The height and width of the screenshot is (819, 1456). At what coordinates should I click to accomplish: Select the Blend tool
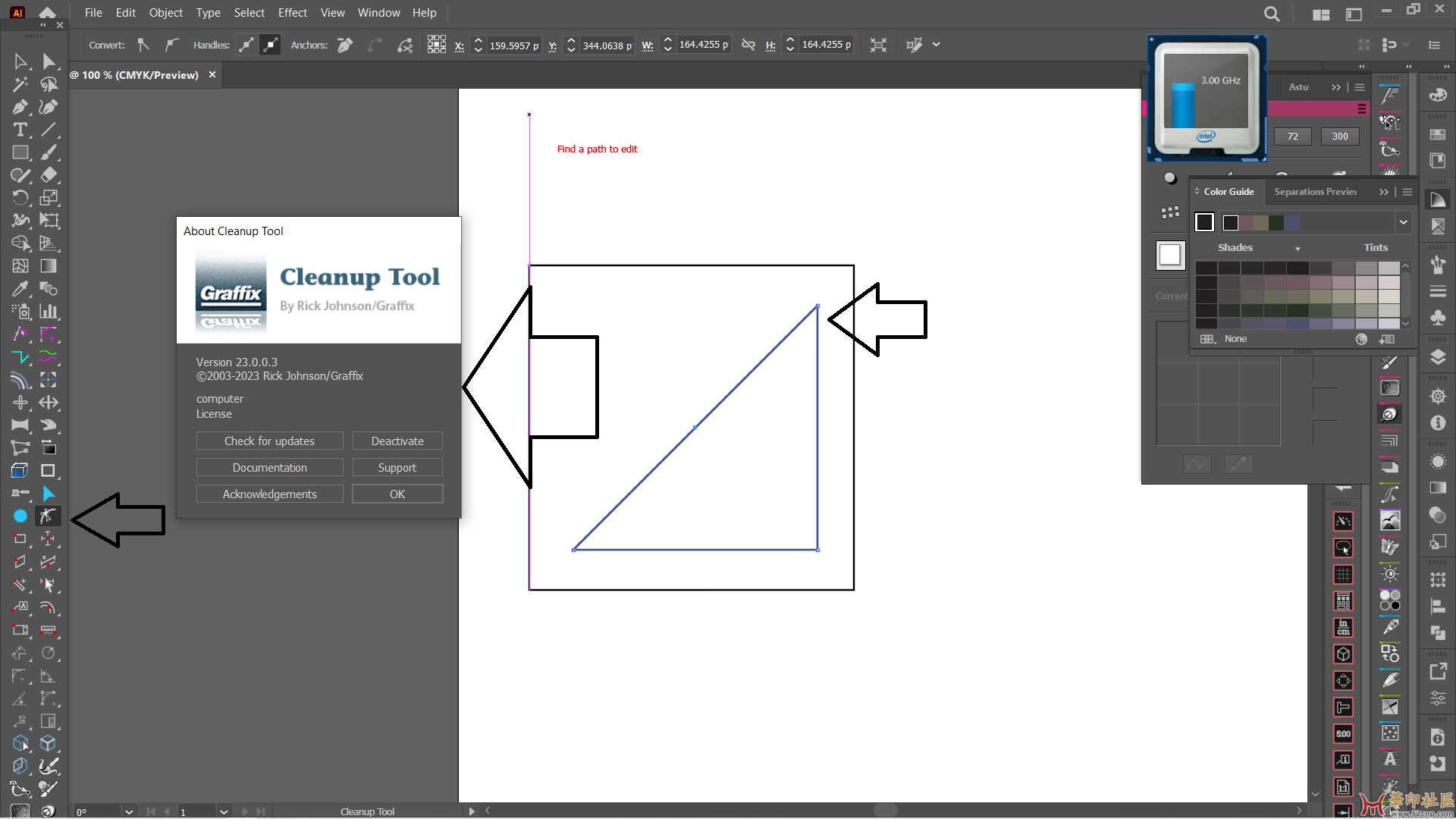[x=49, y=289]
